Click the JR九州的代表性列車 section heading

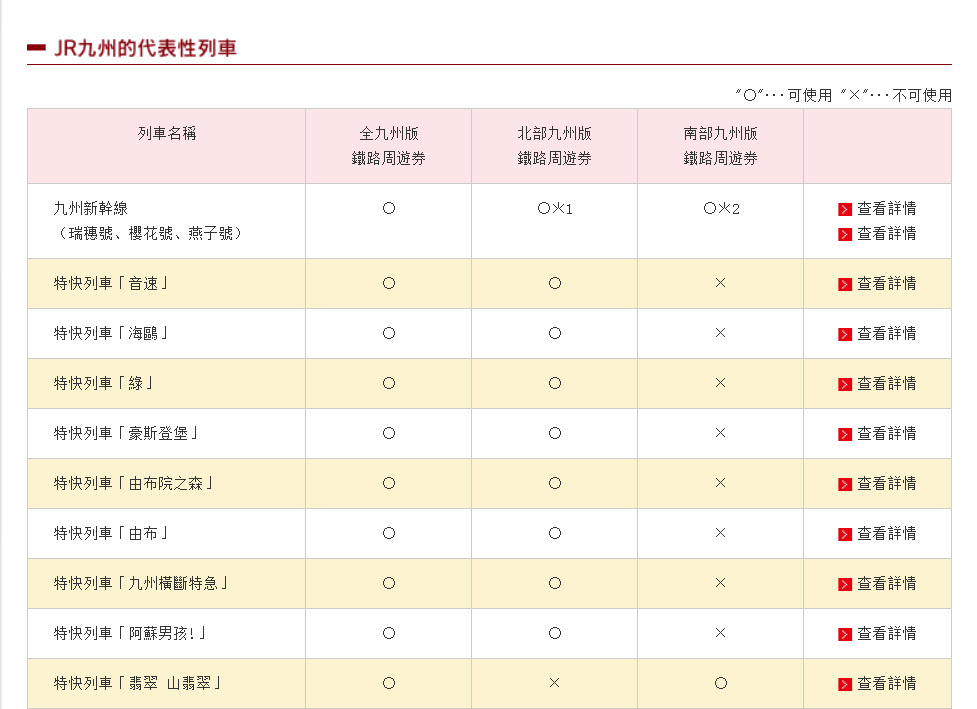pos(145,48)
